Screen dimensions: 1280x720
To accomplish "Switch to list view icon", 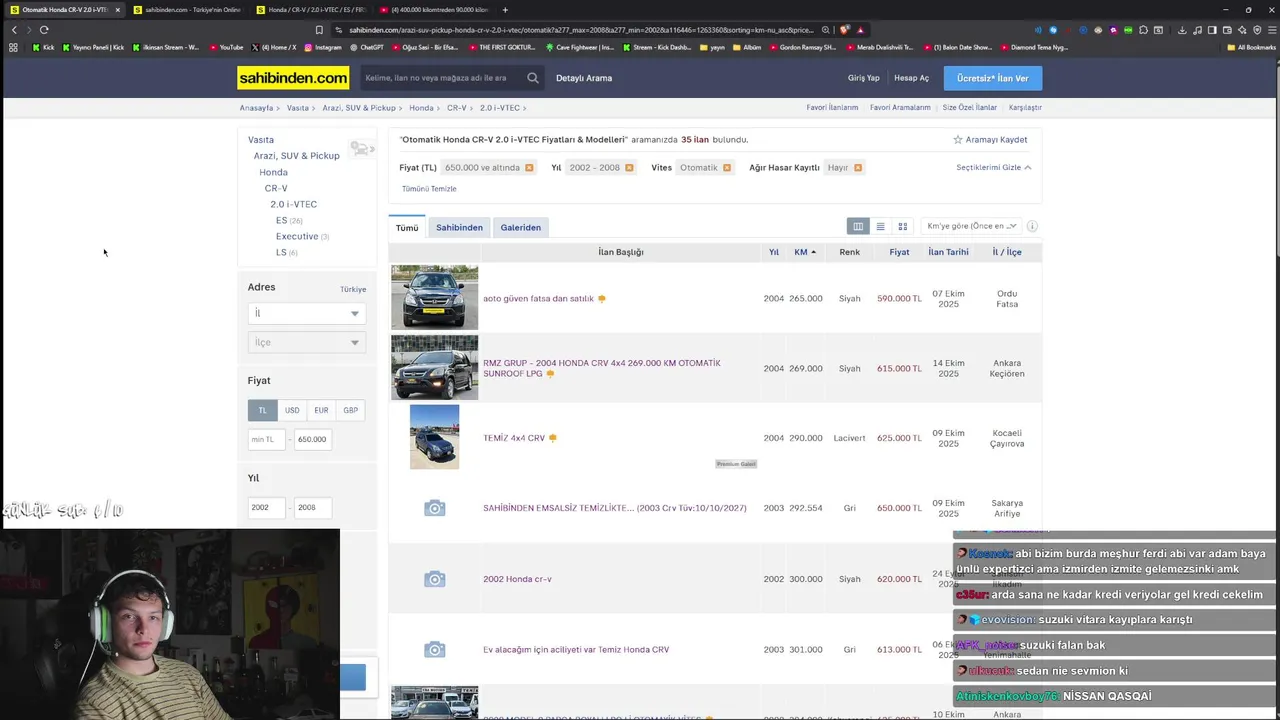I will coord(880,227).
